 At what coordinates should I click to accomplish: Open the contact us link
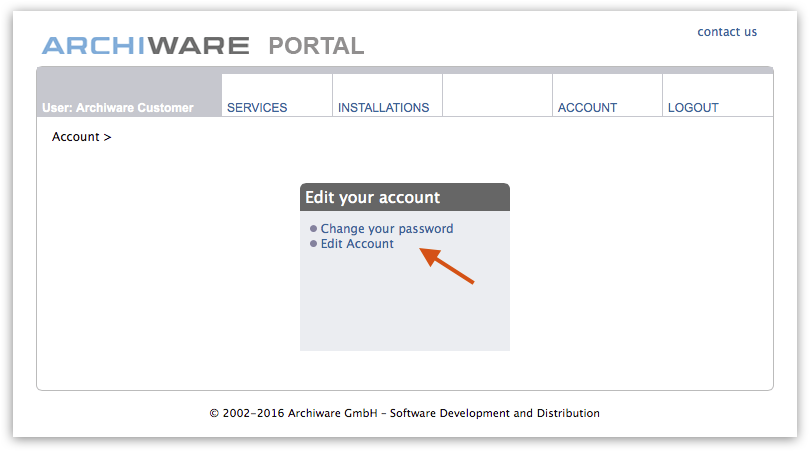(727, 32)
